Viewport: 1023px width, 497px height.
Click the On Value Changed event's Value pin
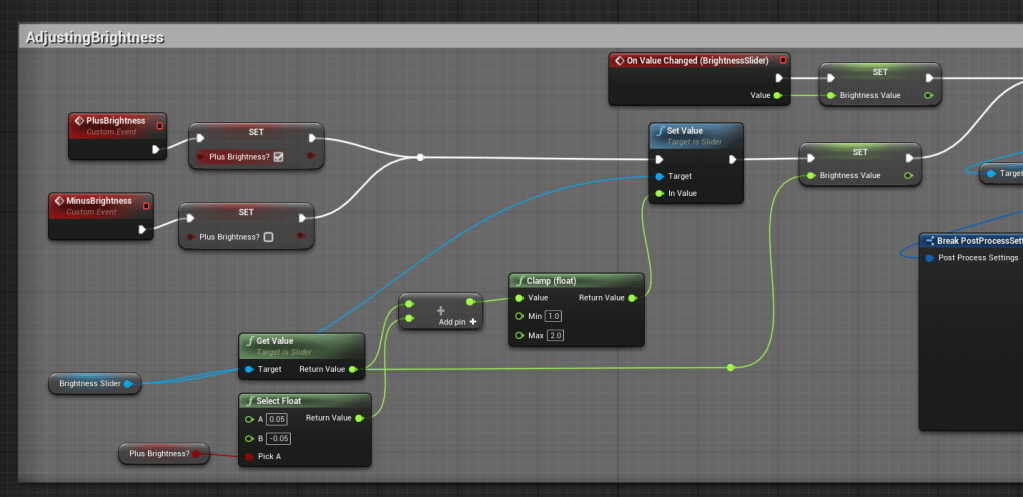pyautogui.click(x=777, y=95)
